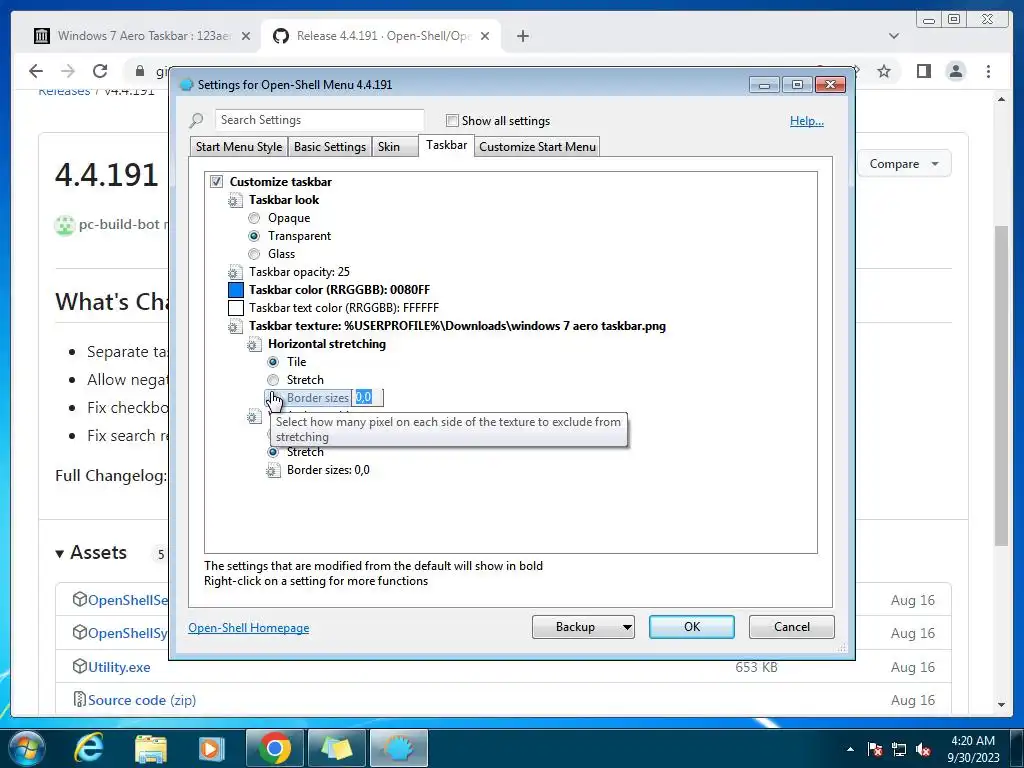Click the Cancel button
This screenshot has width=1024, height=768.
click(x=792, y=627)
